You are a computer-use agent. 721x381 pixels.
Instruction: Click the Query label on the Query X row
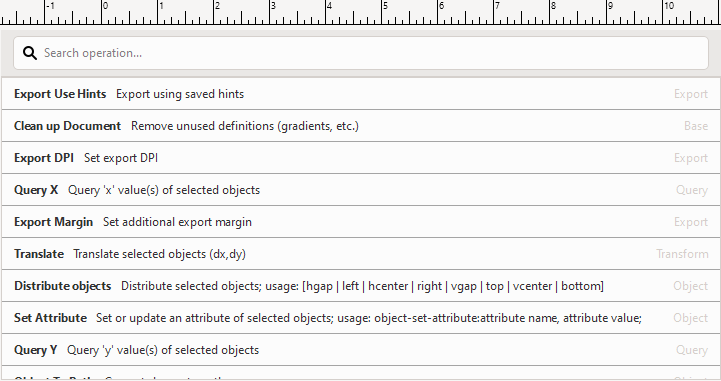692,190
